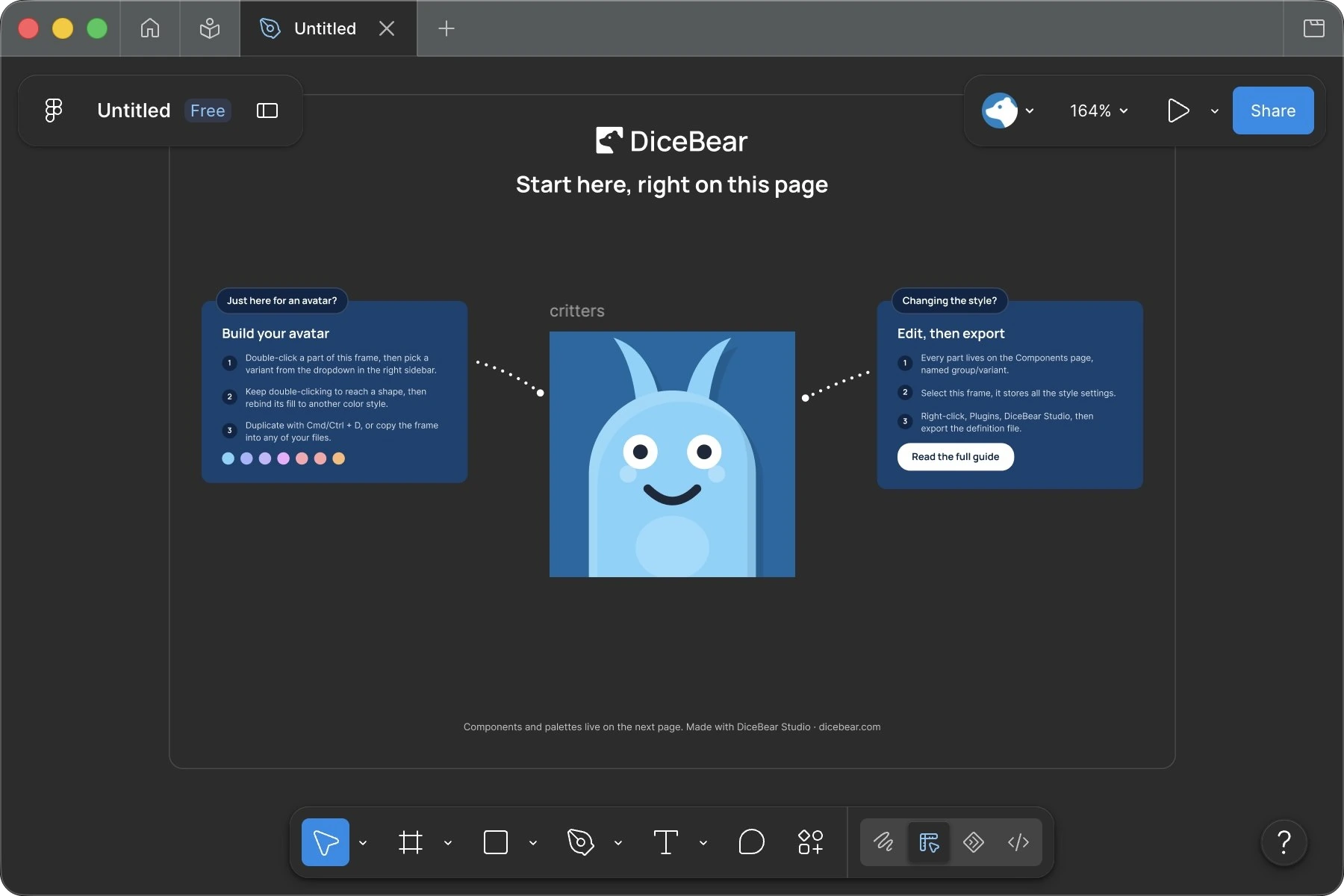1344x896 pixels.
Task: Open the 164% zoom dropdown
Action: pyautogui.click(x=1098, y=111)
